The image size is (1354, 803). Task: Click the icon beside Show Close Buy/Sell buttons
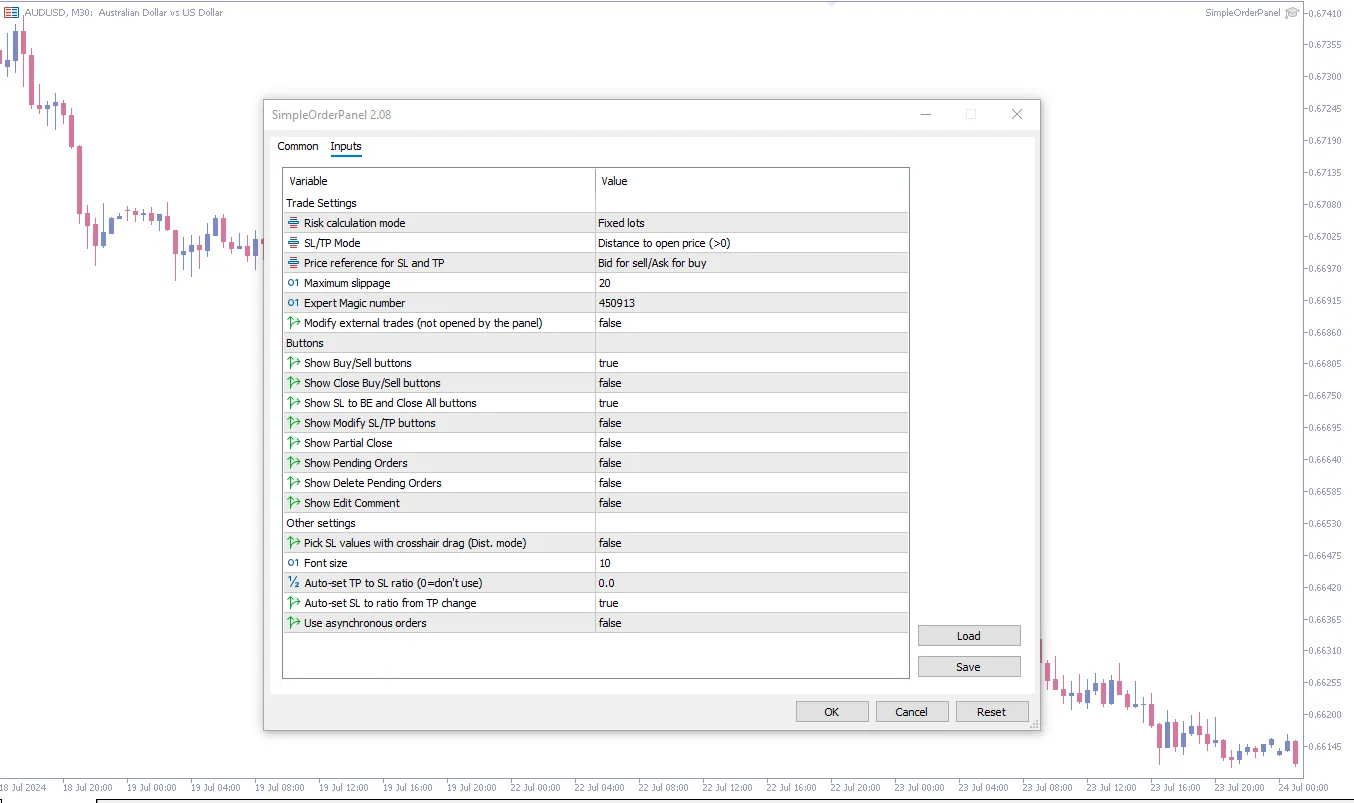pyautogui.click(x=293, y=383)
